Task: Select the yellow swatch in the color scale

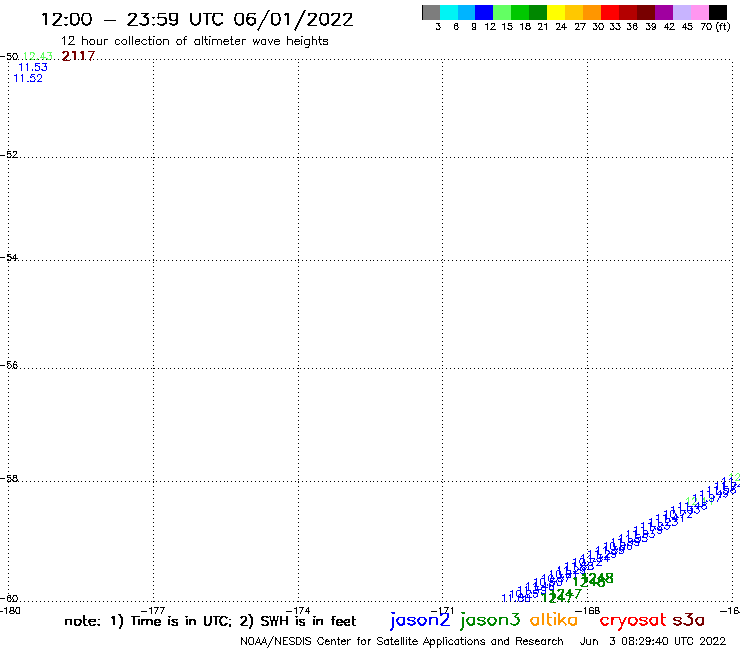Action: (x=556, y=12)
